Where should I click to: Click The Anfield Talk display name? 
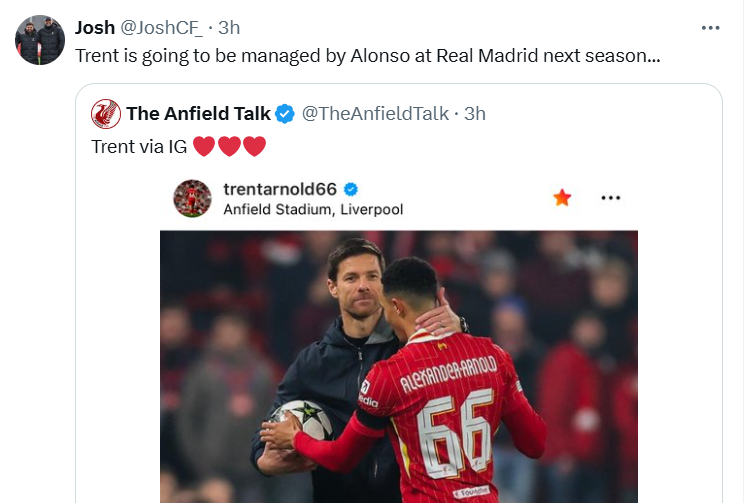click(x=198, y=114)
